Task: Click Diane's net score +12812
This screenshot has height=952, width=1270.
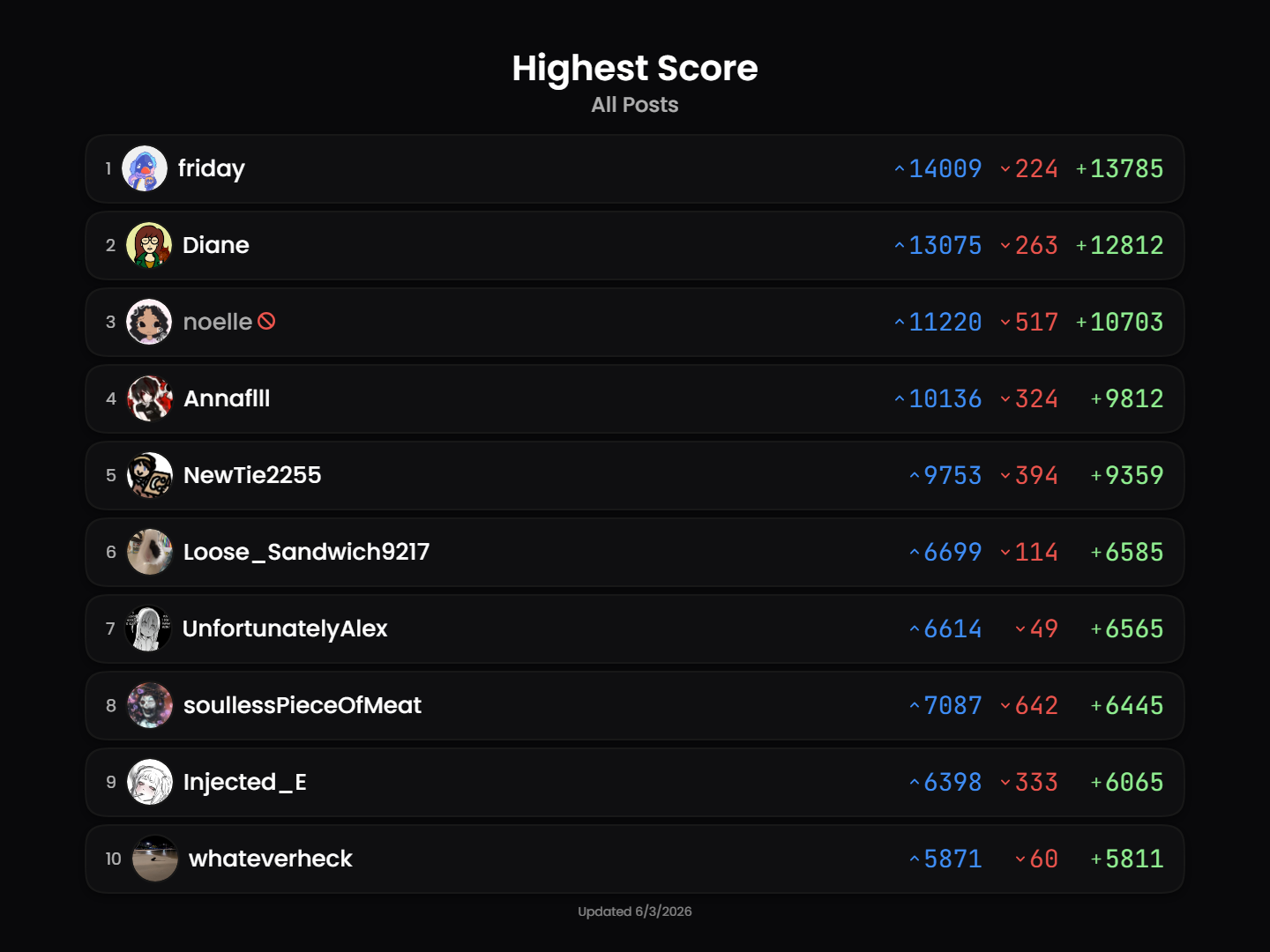Action: [1120, 245]
